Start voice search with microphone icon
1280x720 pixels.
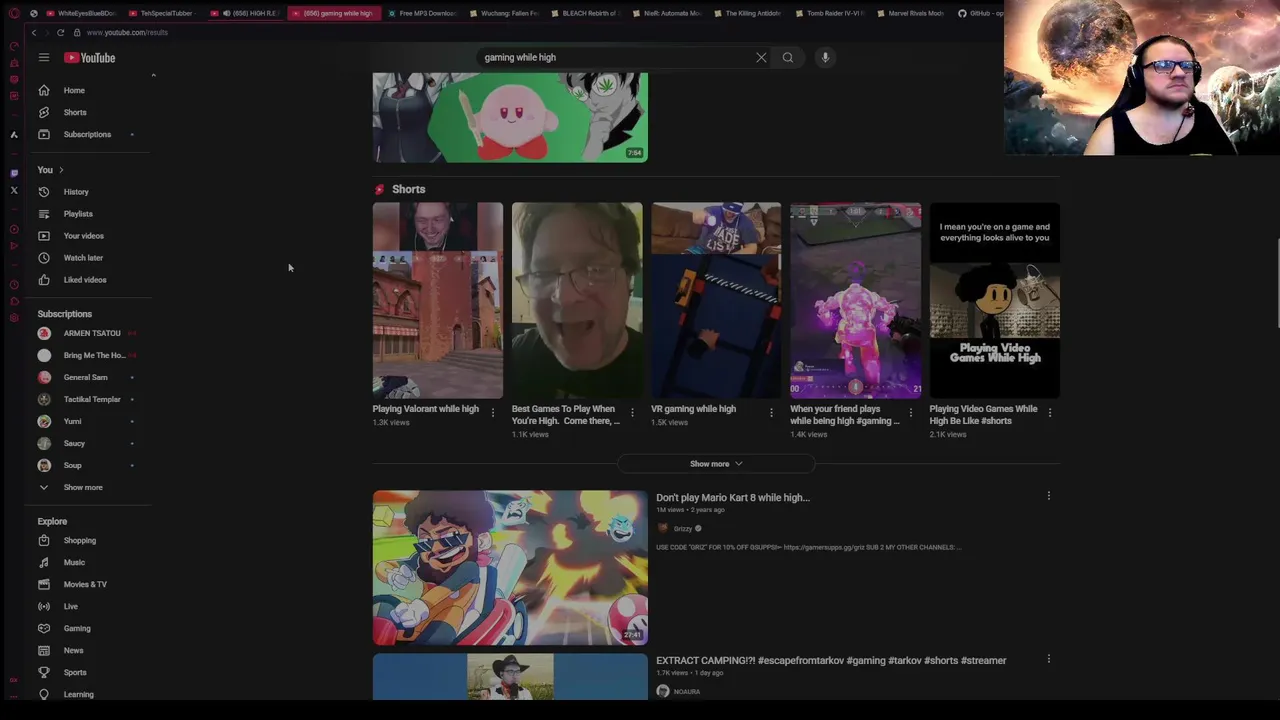tap(825, 58)
